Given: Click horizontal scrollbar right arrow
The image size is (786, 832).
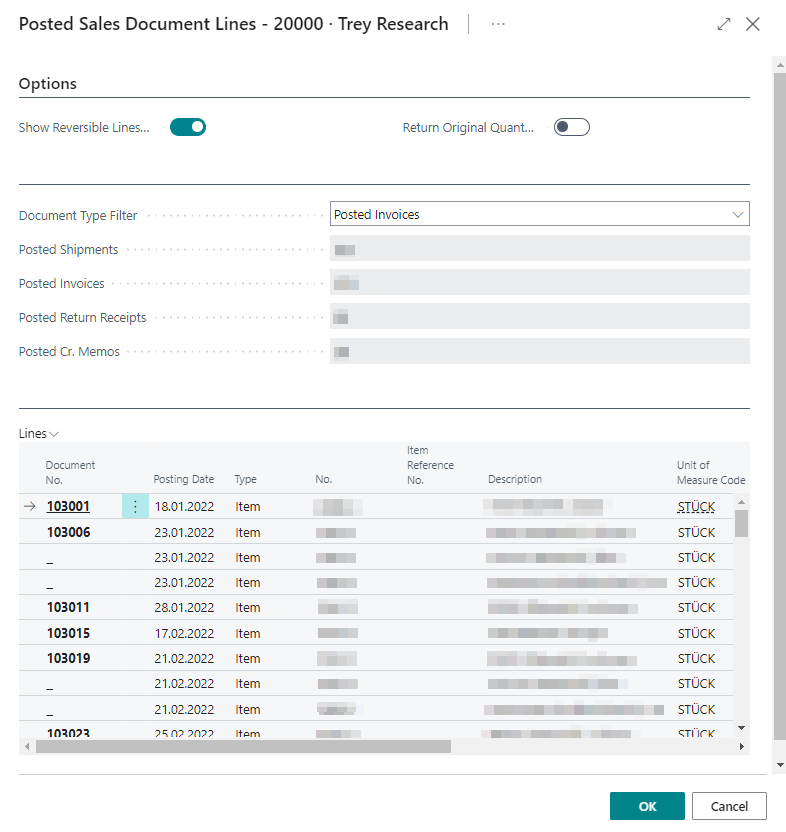Looking at the screenshot, I should pos(741,747).
